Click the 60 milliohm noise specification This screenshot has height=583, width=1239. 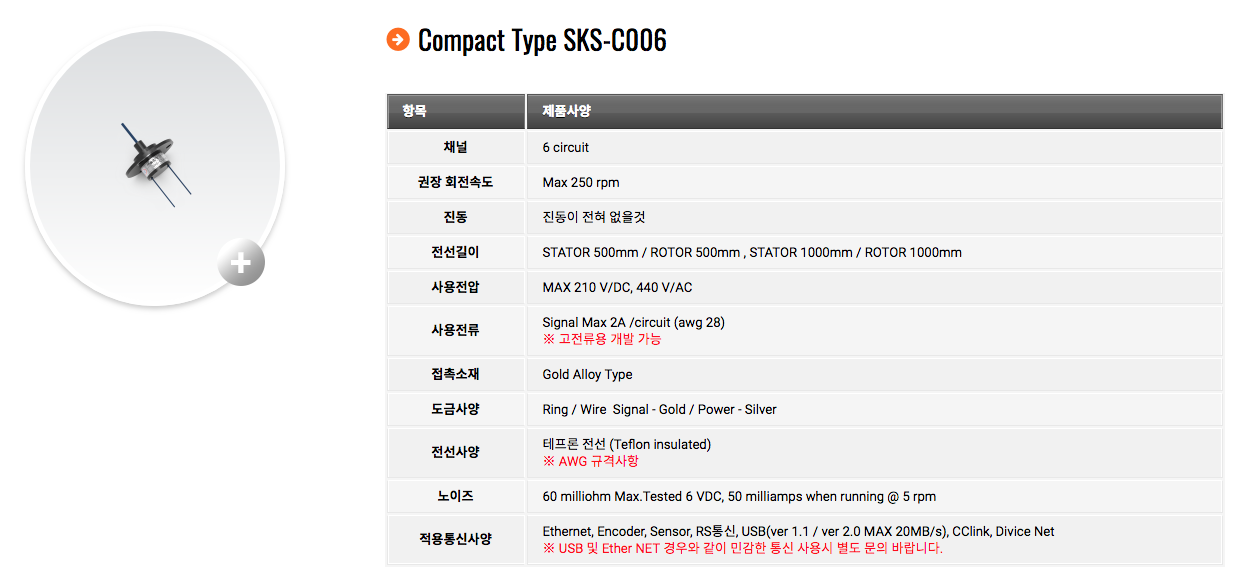pyautogui.click(x=739, y=496)
